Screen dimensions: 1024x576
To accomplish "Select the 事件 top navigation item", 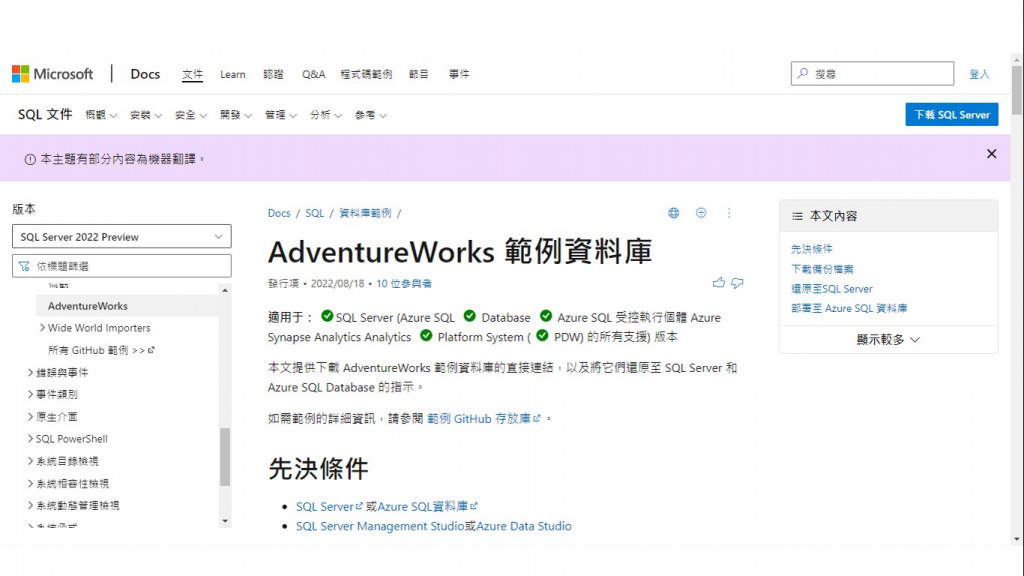I will pyautogui.click(x=459, y=74).
